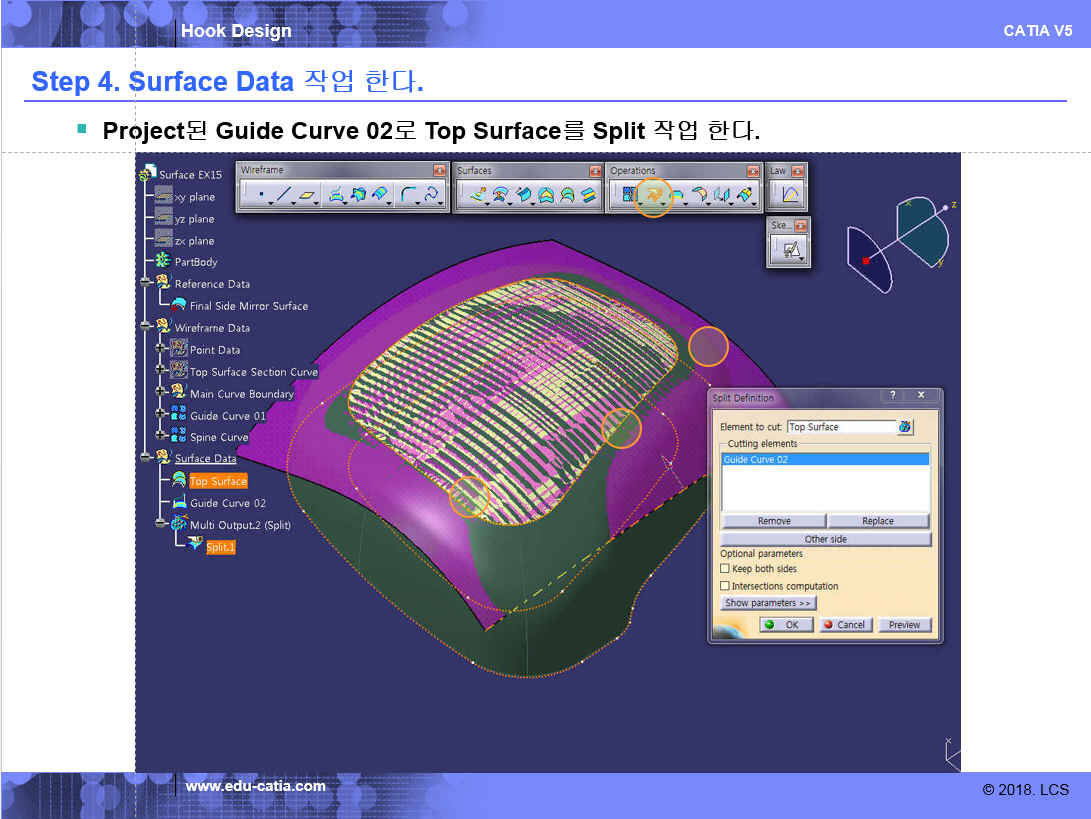Expand the Guide Curve 01 node
Viewport: 1091px width, 819px height.
pos(161,416)
